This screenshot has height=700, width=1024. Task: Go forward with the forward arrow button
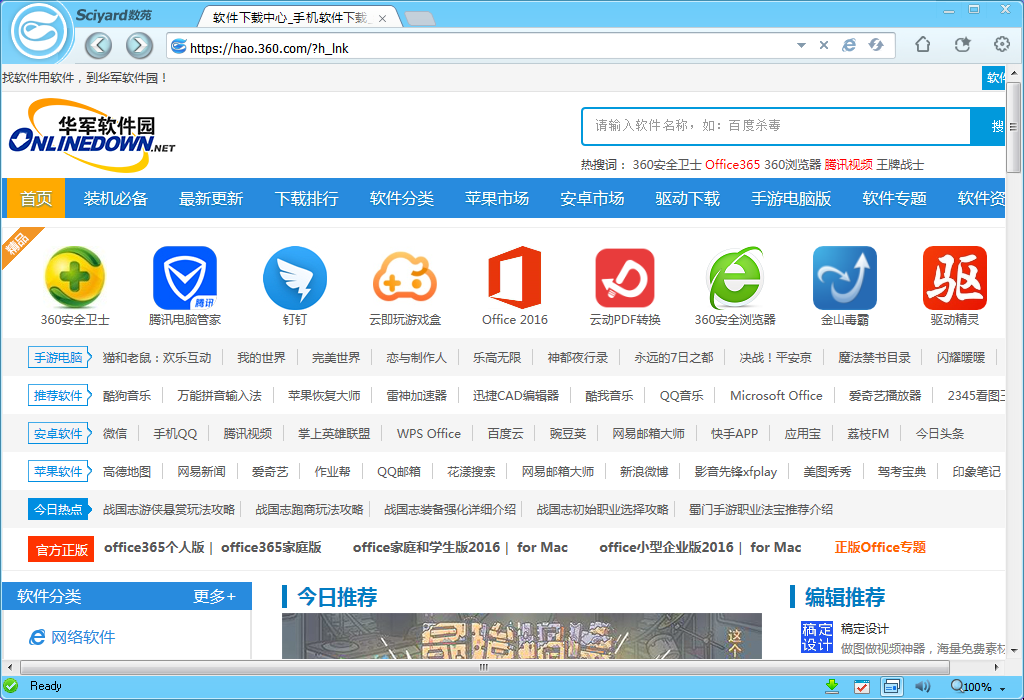139,46
